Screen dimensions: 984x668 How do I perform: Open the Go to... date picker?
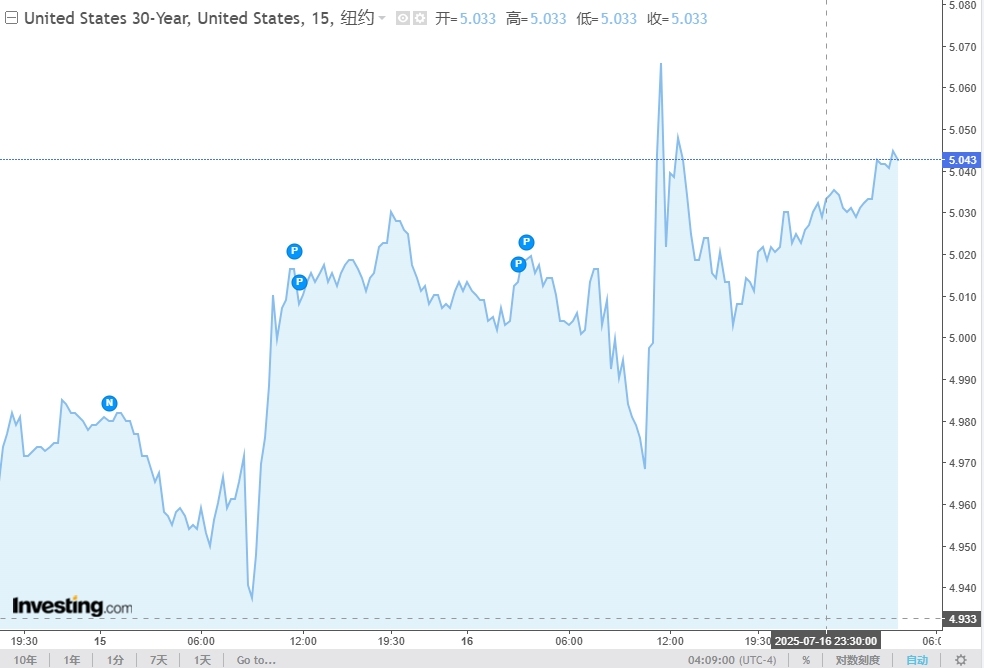click(x=256, y=660)
